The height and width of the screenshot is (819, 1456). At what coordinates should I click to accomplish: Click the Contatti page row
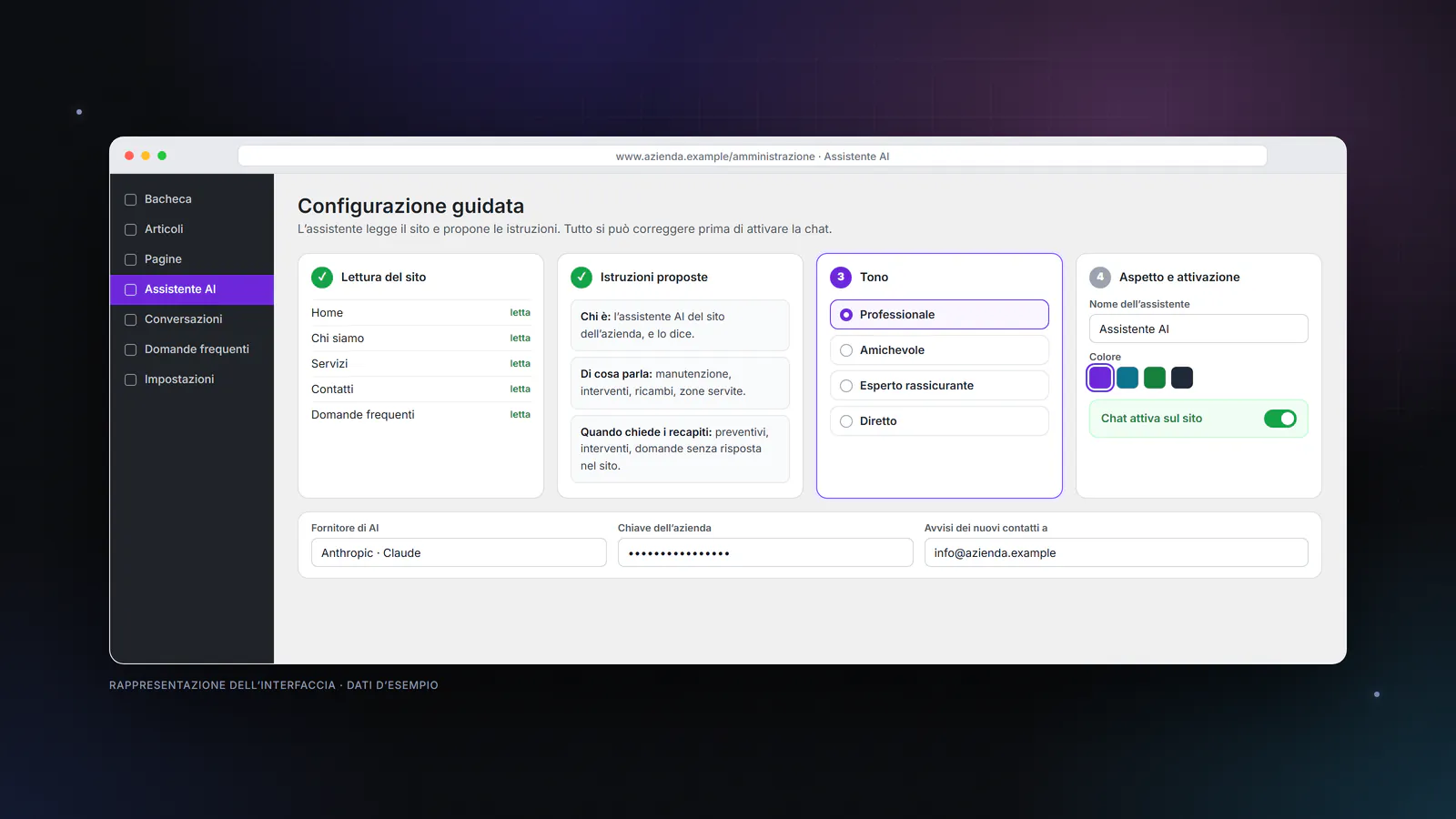coord(420,389)
